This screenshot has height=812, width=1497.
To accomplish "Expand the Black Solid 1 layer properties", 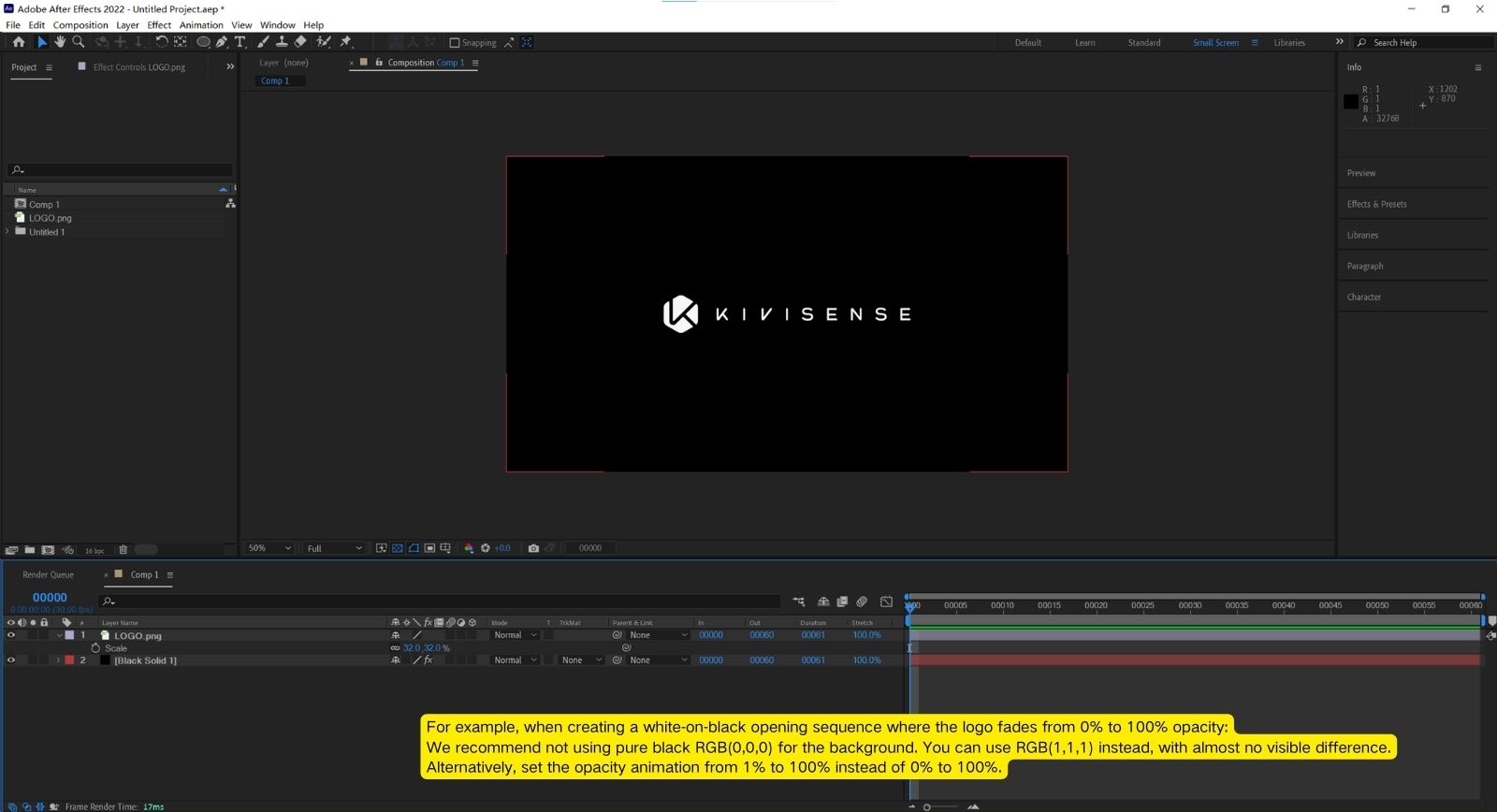I will [x=58, y=660].
